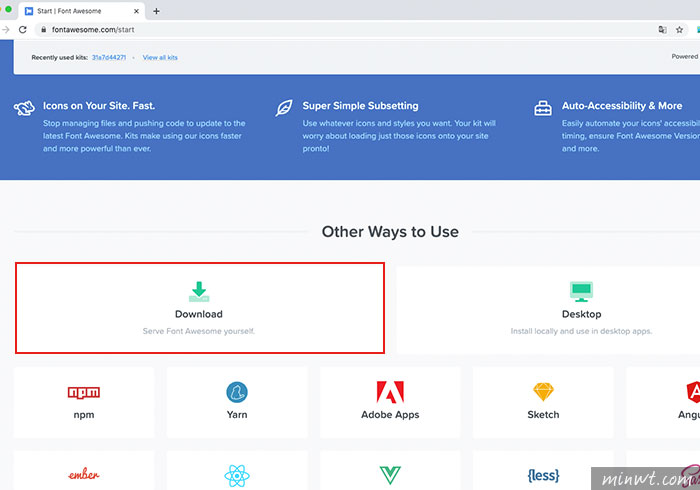This screenshot has height=490, width=700.
Task: Reload the page with the refresh icon
Action: point(23,29)
